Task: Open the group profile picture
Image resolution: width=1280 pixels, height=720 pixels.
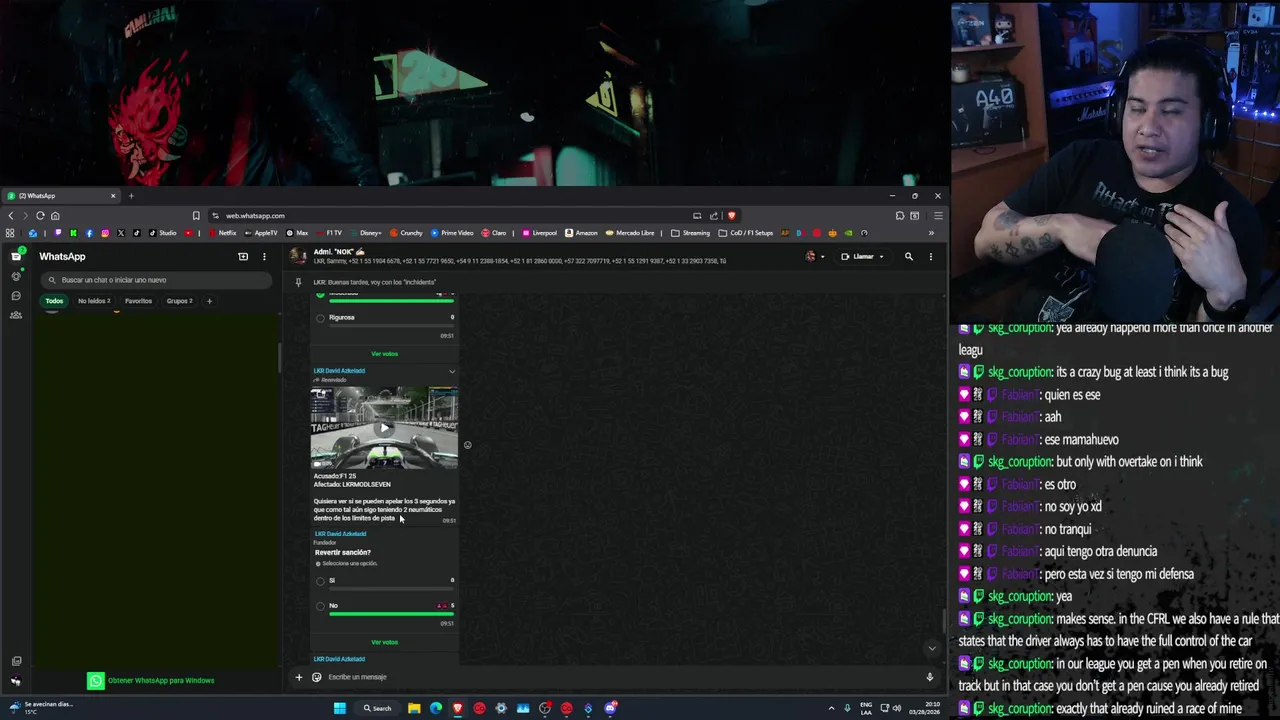Action: click(x=298, y=256)
